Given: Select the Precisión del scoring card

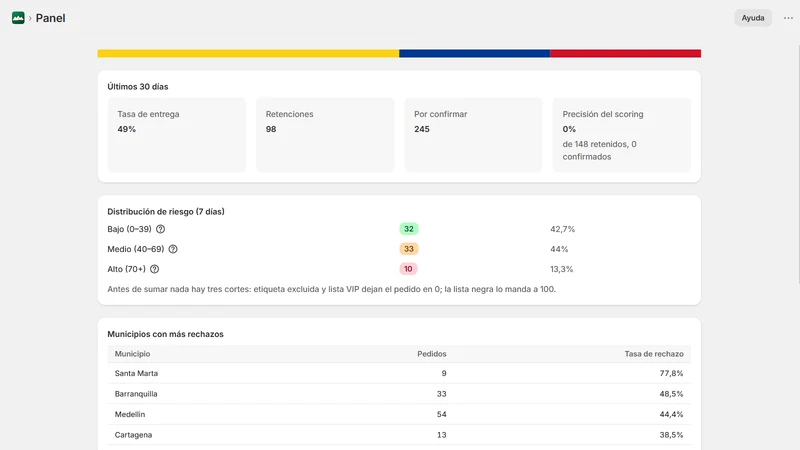Looking at the screenshot, I should [x=621, y=135].
